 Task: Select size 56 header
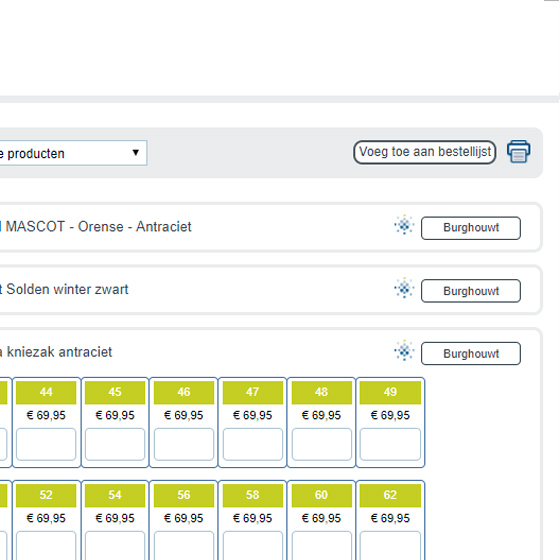pos(184,495)
